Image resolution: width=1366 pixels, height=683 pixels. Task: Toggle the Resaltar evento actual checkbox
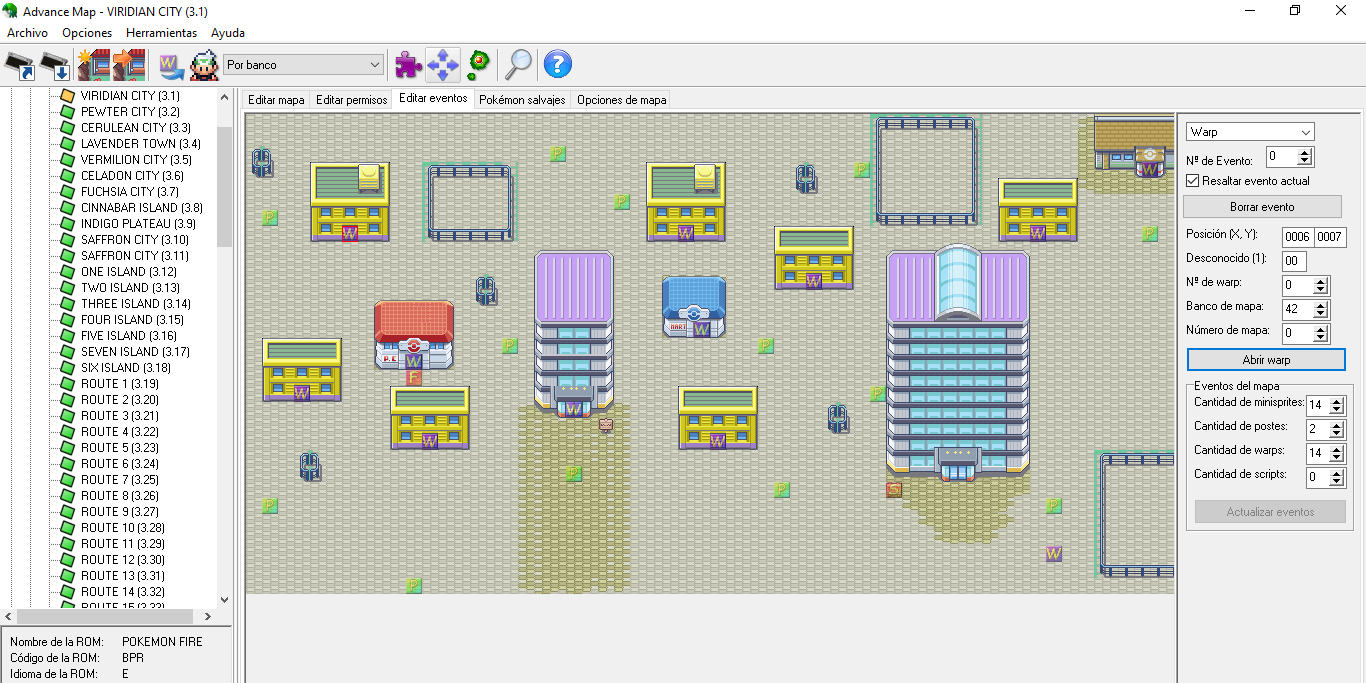[1192, 181]
